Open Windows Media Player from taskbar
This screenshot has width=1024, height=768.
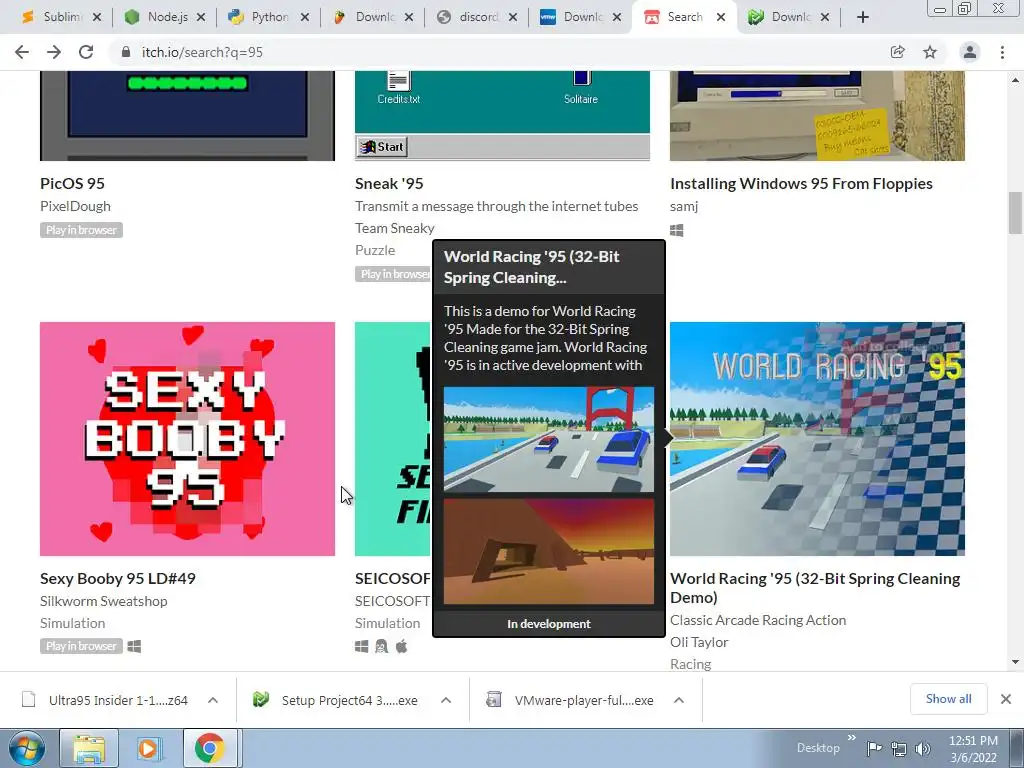tap(148, 748)
